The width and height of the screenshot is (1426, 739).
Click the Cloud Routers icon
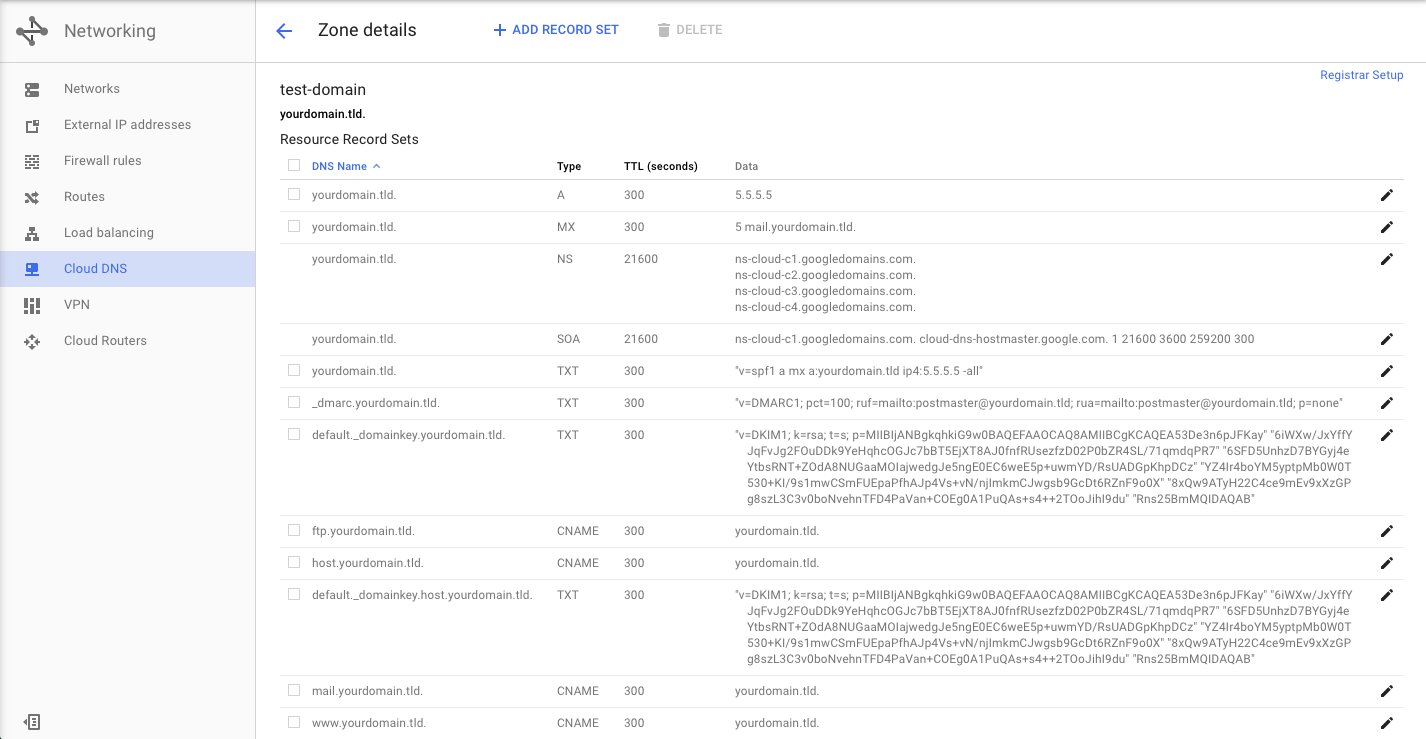[x=32, y=341]
